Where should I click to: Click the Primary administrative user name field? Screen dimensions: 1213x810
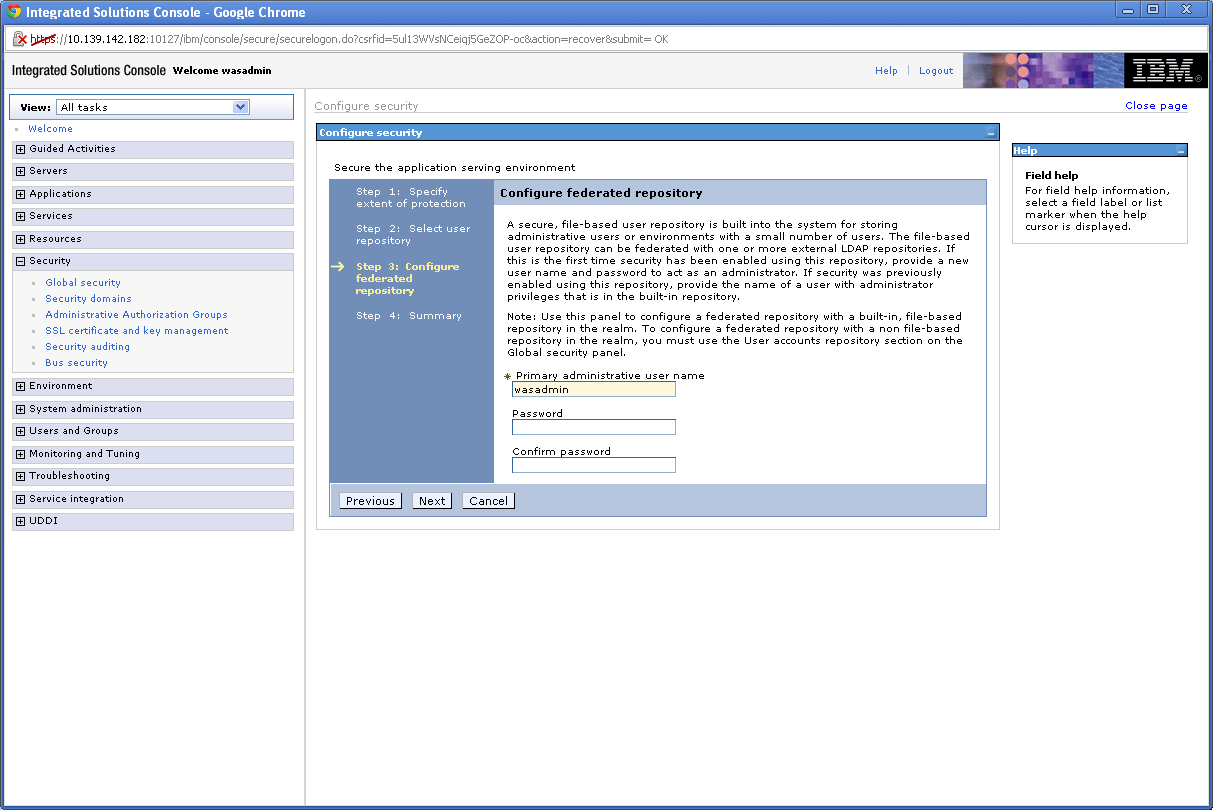(x=594, y=389)
